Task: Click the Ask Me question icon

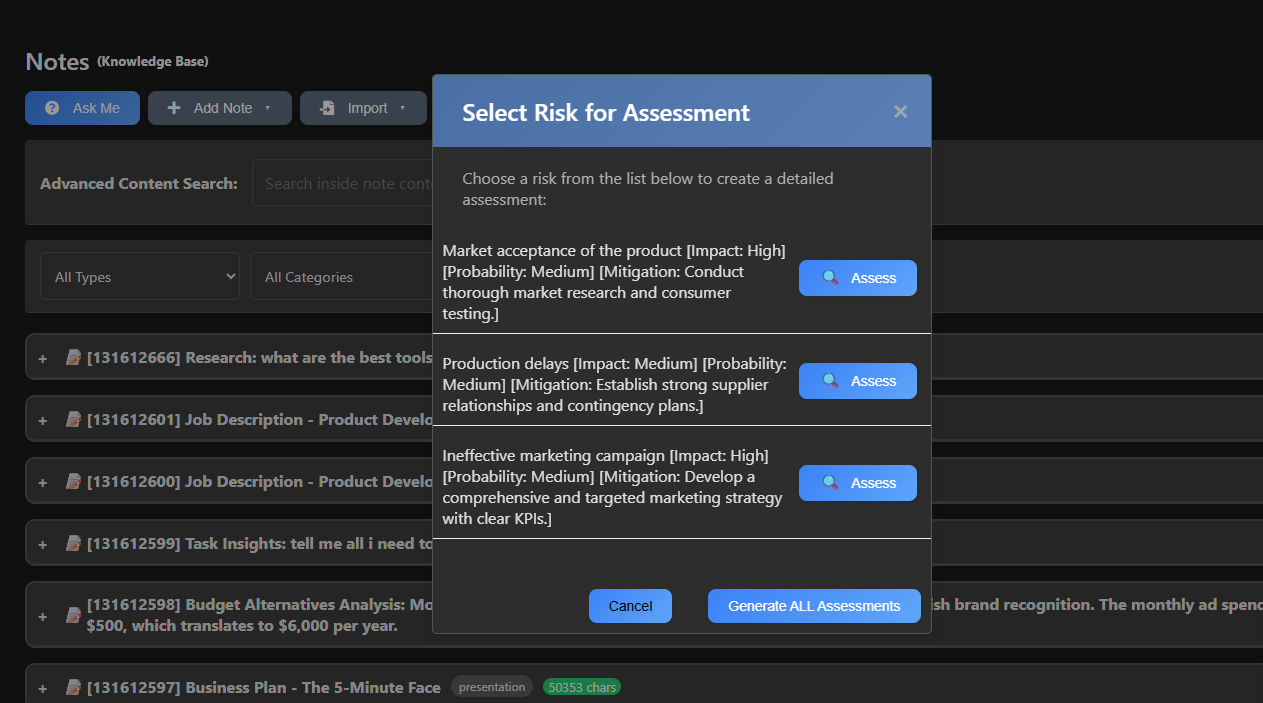Action: click(52, 108)
